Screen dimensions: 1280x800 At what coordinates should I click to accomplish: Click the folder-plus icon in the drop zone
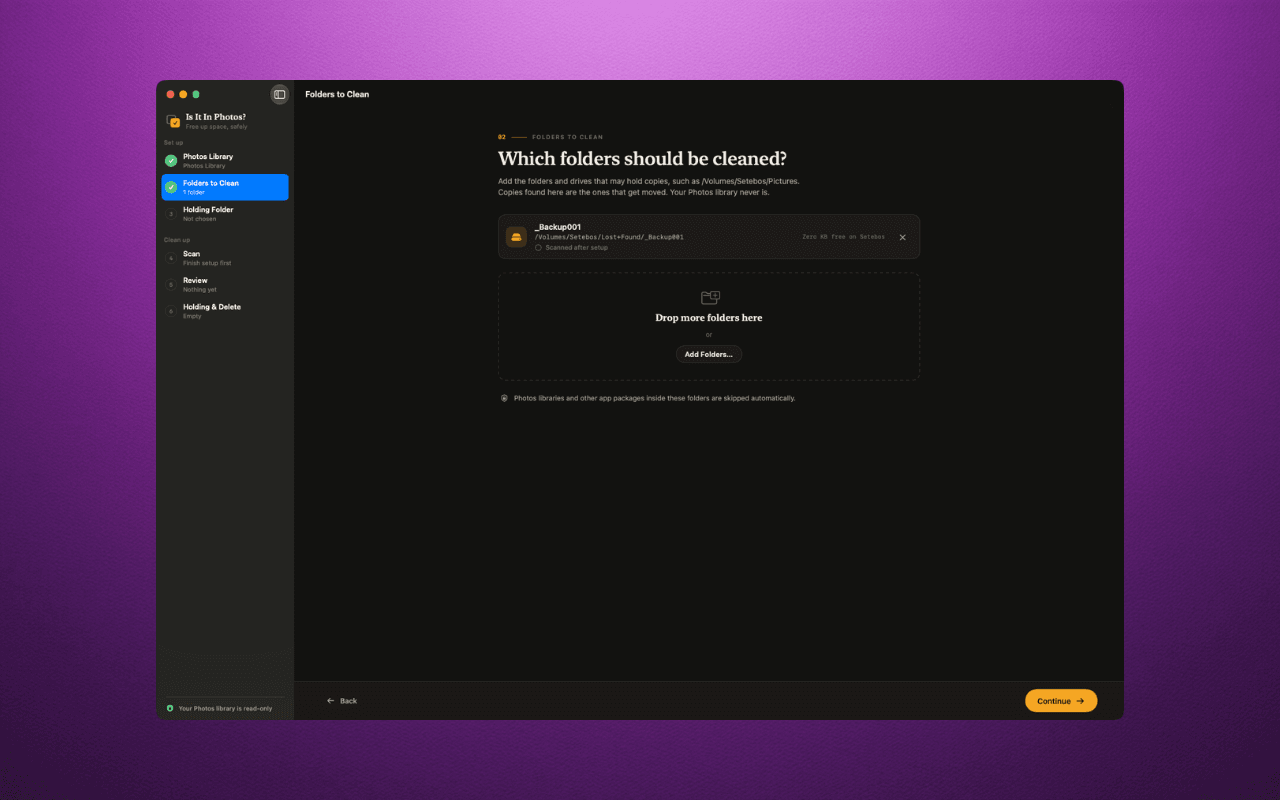(x=710, y=297)
